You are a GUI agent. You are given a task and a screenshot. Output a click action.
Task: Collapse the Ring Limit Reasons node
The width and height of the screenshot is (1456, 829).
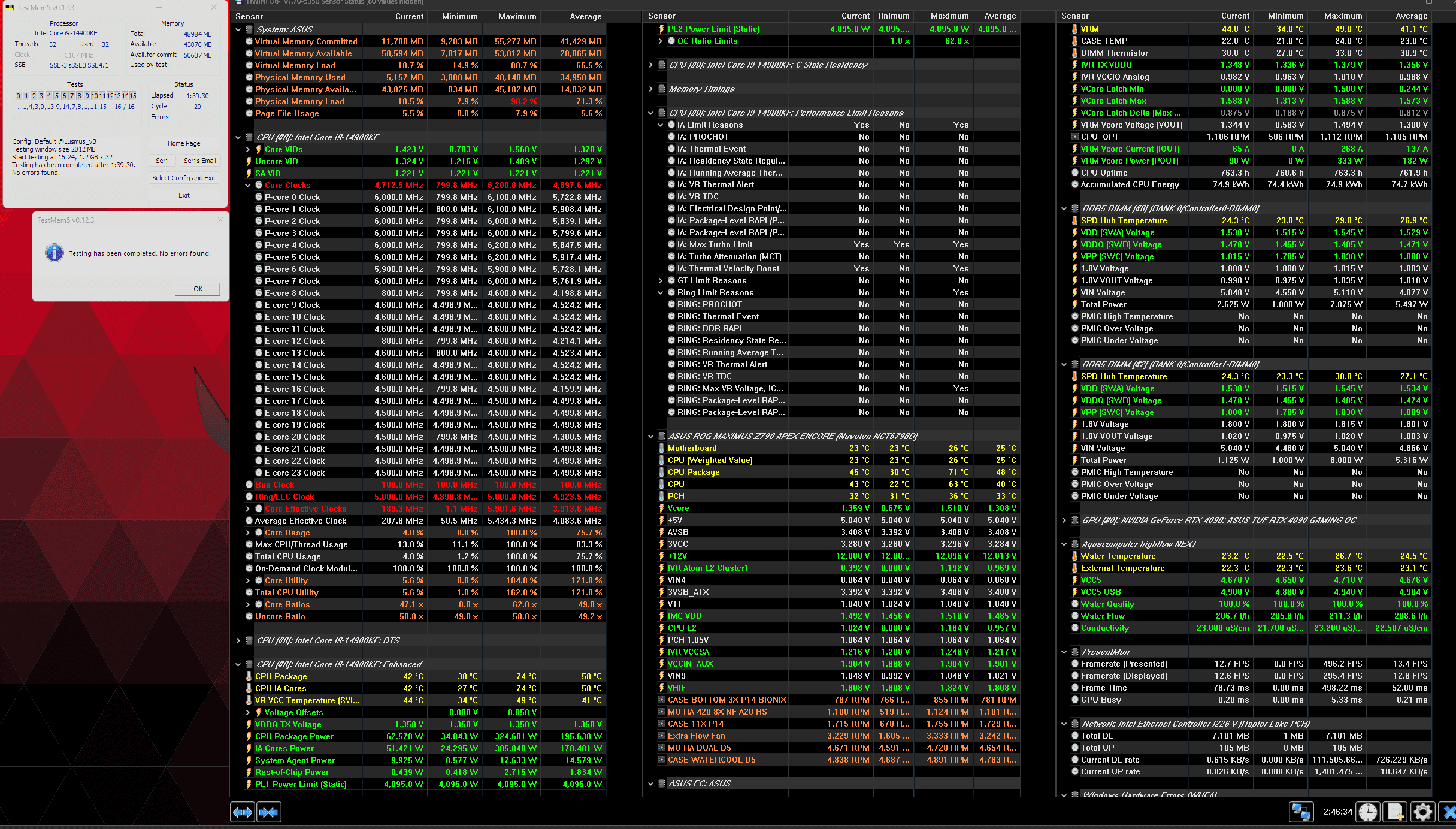coord(661,292)
